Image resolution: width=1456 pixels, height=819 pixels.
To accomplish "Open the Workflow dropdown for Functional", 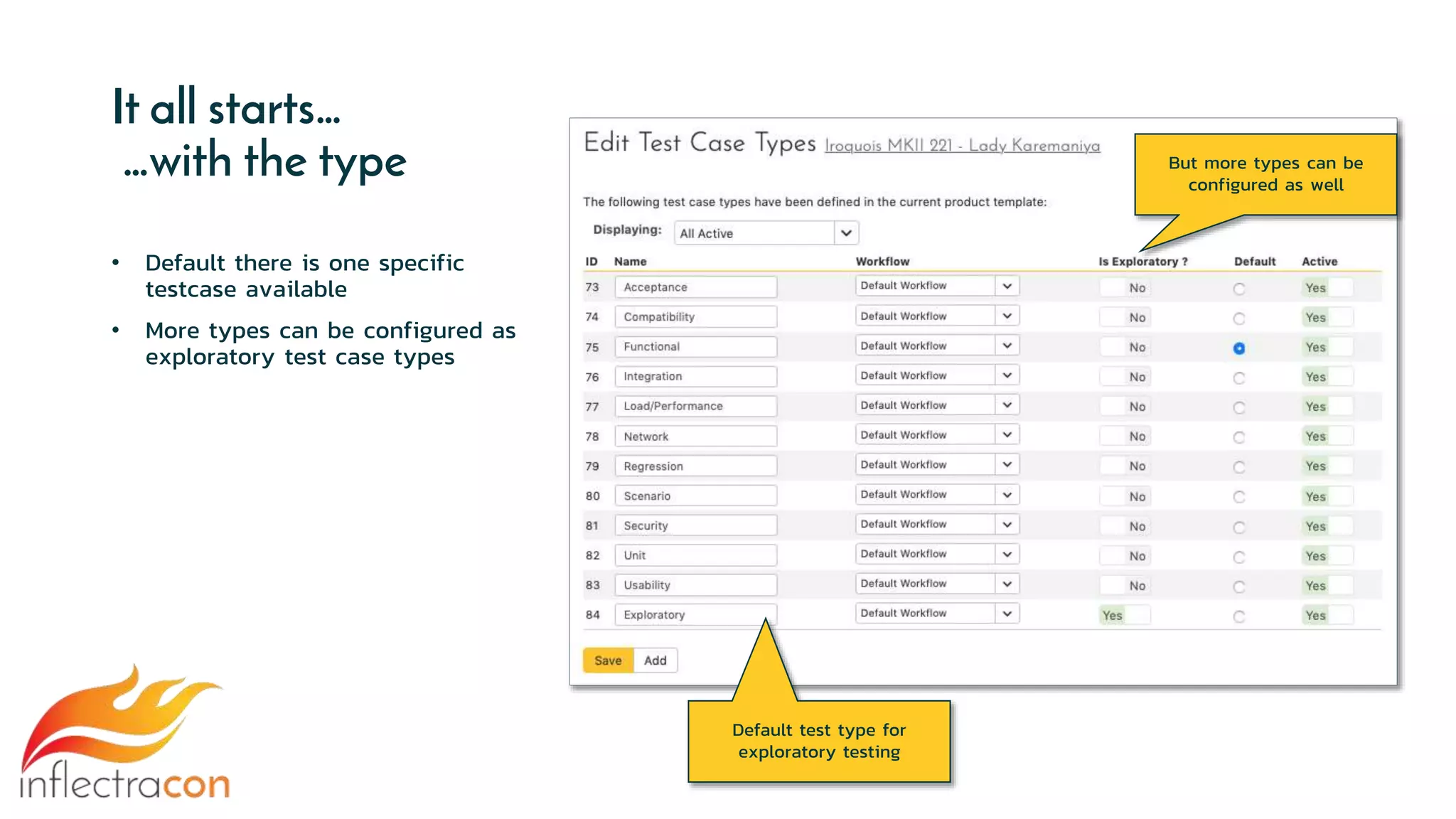I will coord(937,346).
